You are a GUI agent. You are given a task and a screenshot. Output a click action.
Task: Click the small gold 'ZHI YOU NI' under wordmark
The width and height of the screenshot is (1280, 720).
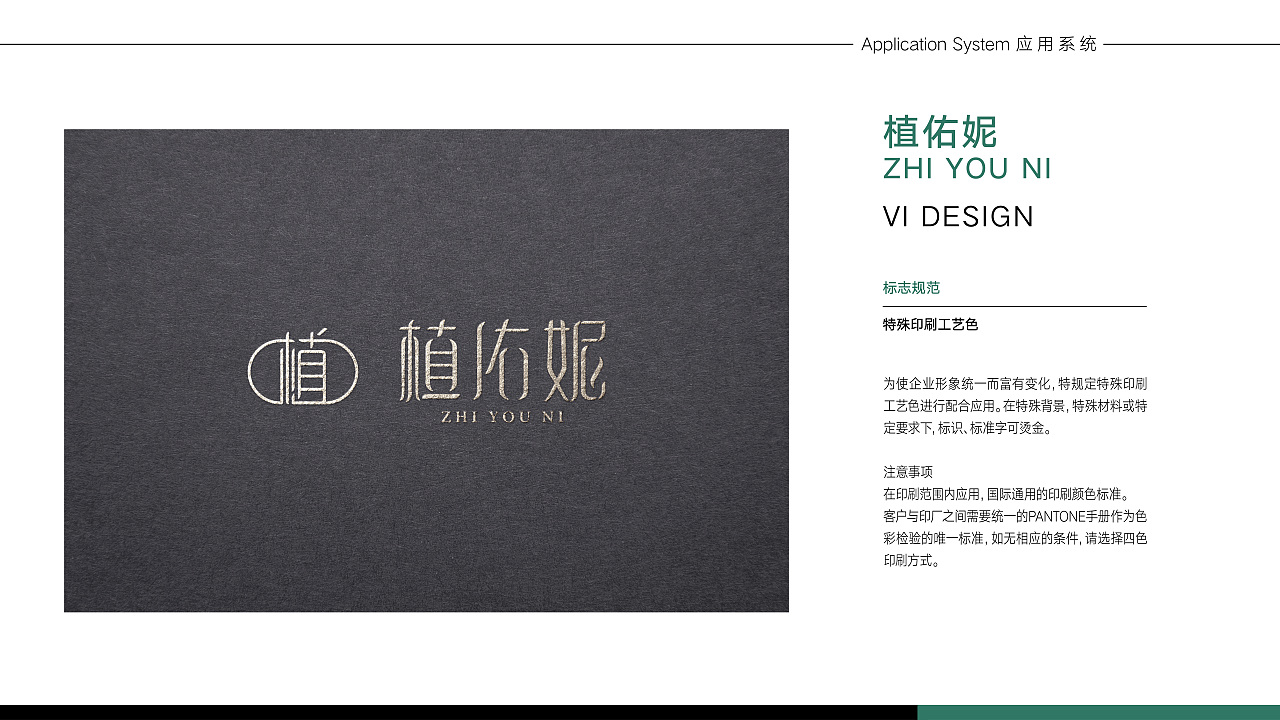coord(502,417)
